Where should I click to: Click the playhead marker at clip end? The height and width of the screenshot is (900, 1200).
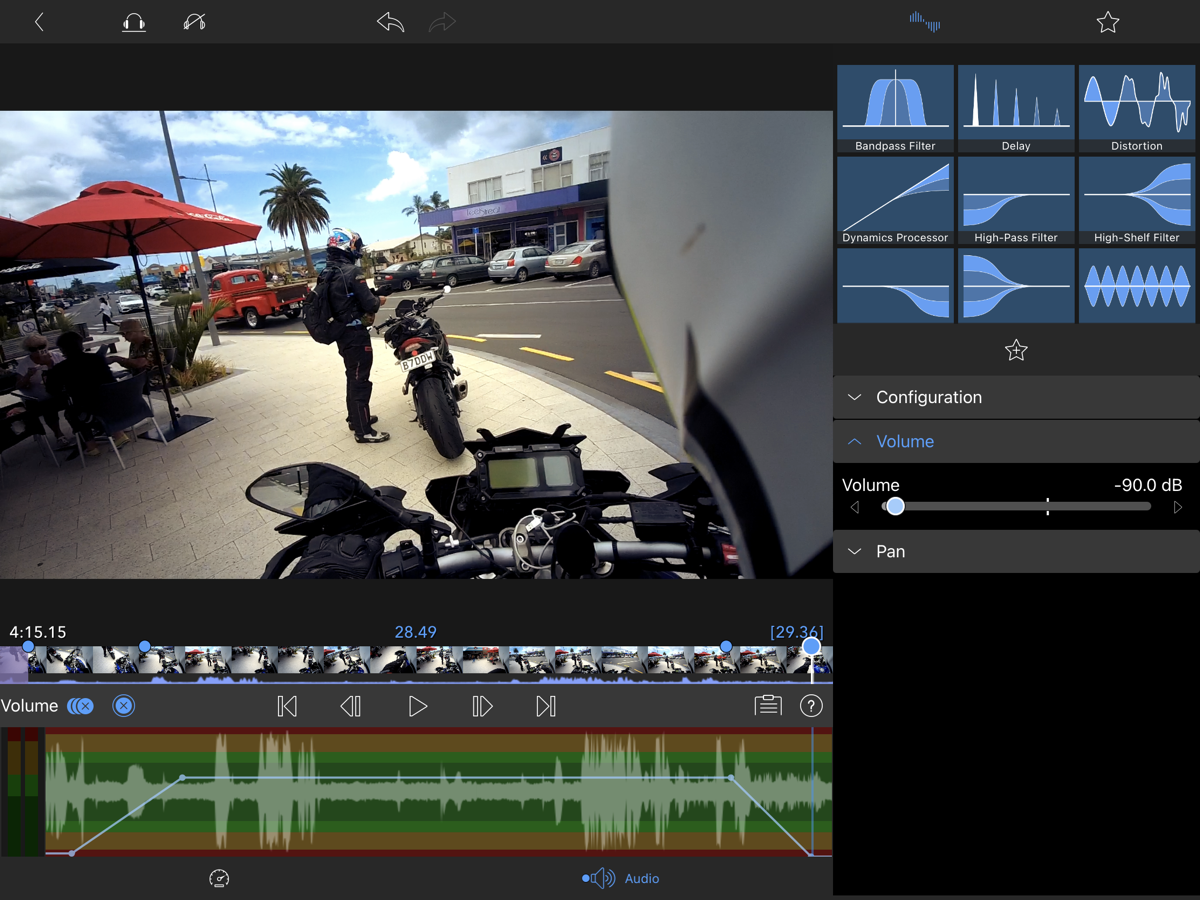pos(812,647)
